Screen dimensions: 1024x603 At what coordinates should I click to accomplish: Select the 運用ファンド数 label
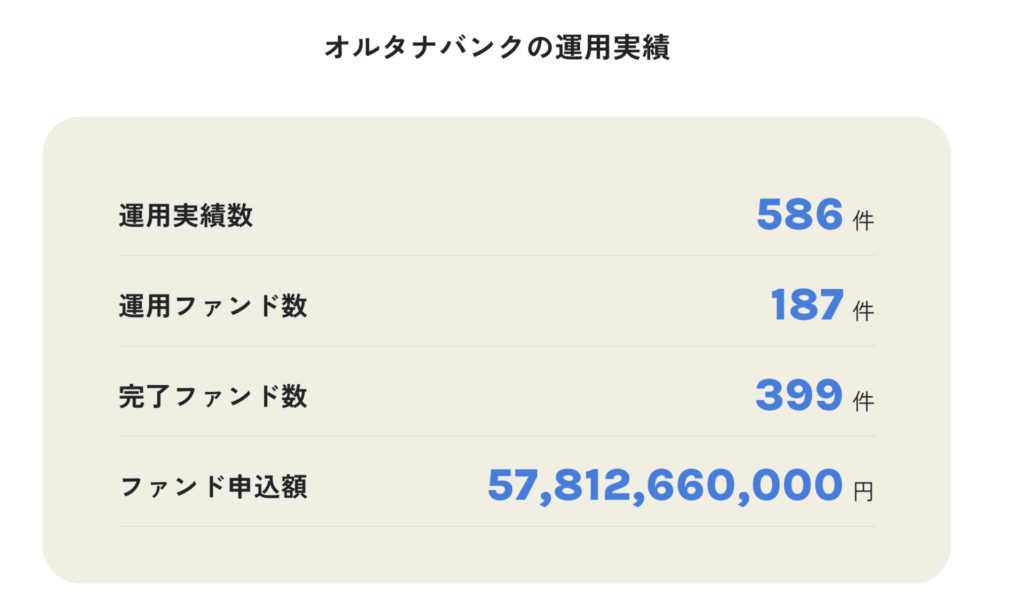pos(213,306)
